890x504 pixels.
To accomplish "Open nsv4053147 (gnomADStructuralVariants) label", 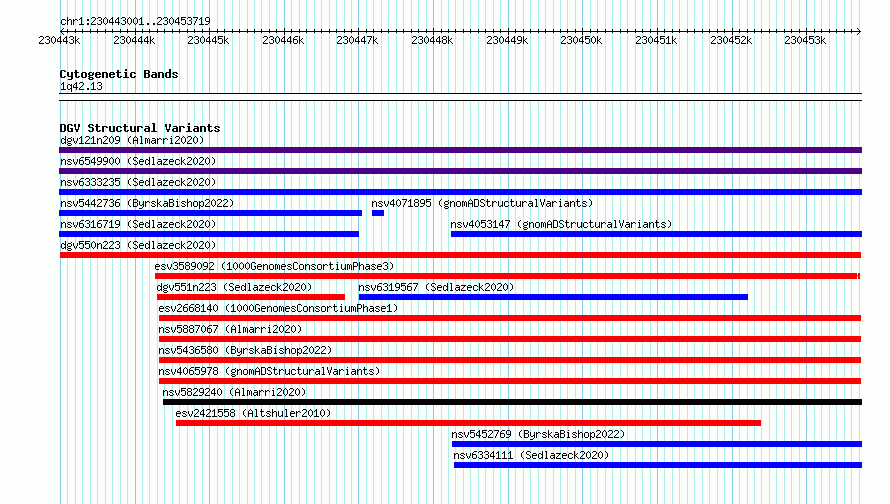I will (561, 224).
